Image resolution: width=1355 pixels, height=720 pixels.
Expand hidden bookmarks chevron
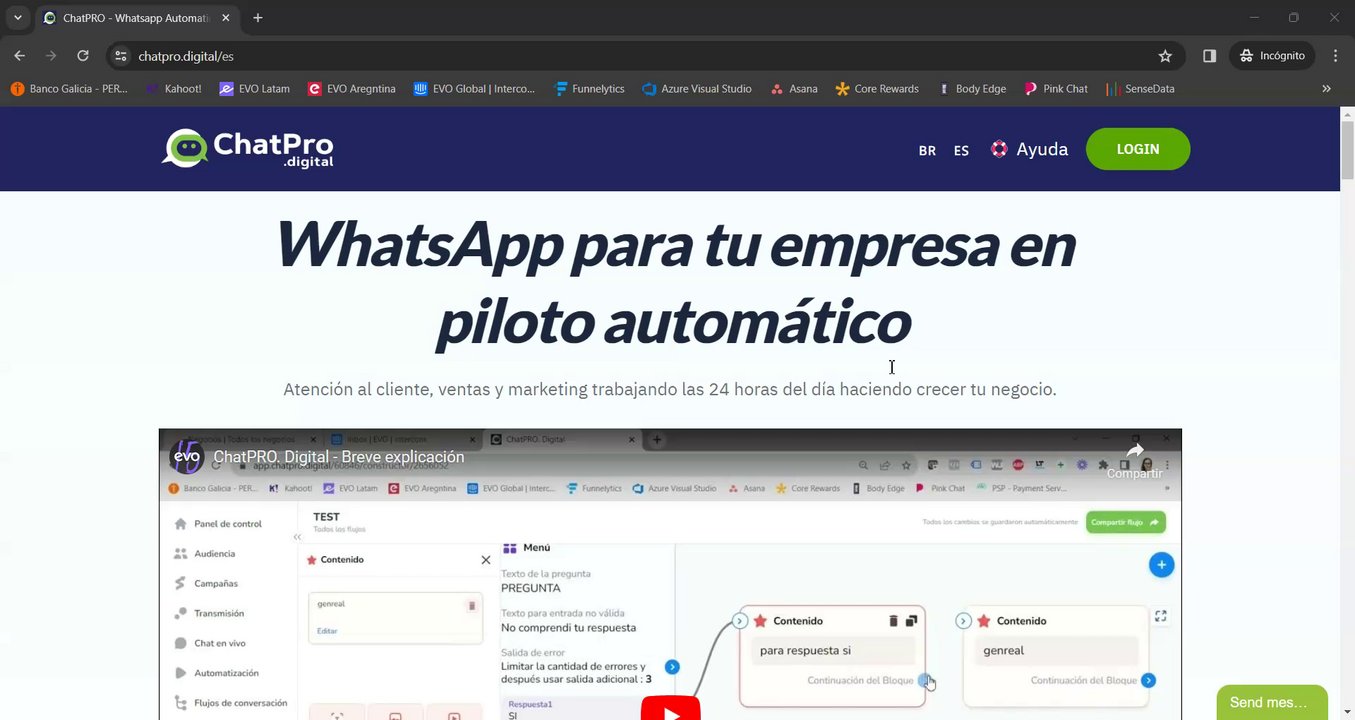tap(1326, 89)
